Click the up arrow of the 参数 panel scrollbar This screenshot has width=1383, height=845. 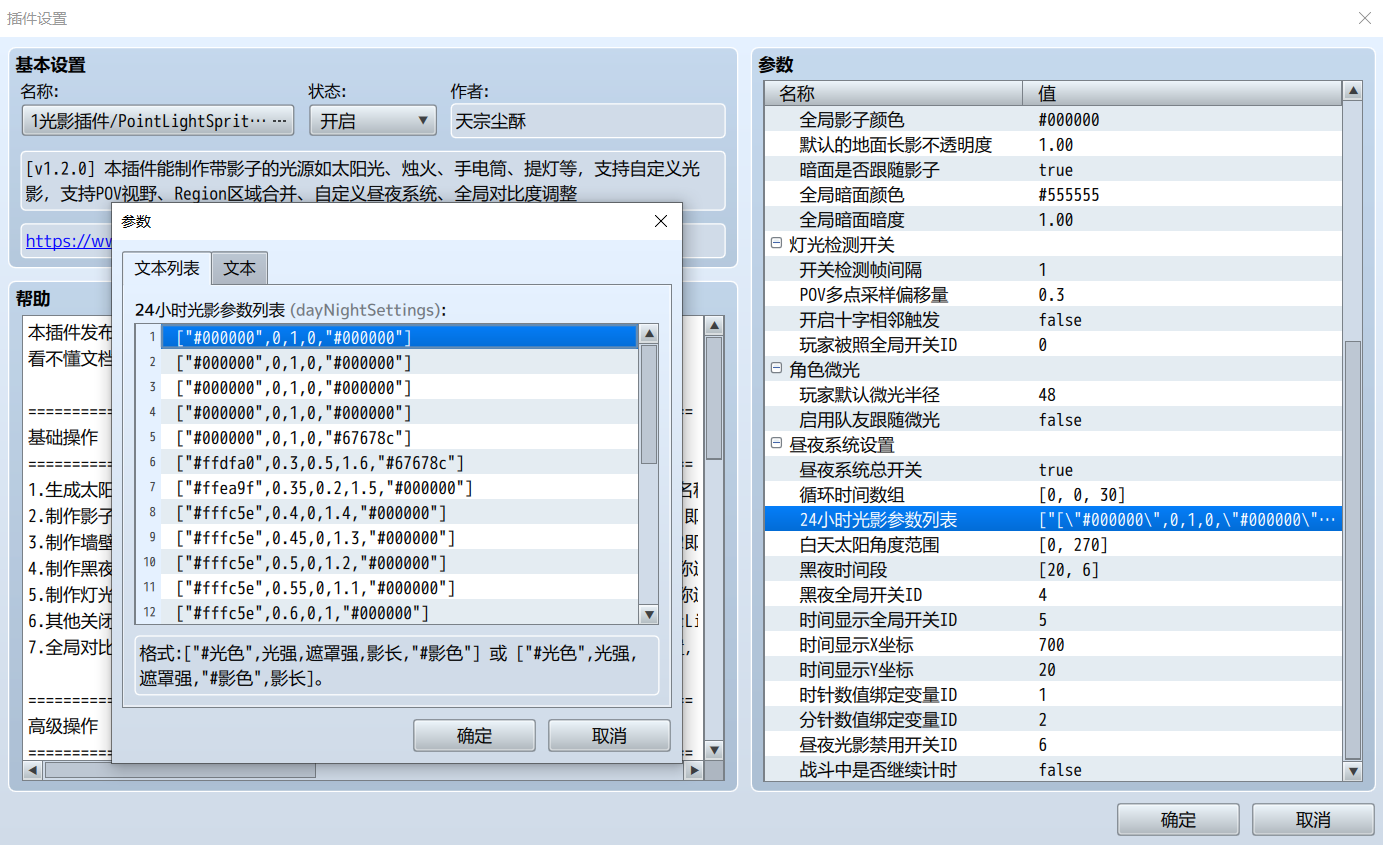(x=1353, y=91)
